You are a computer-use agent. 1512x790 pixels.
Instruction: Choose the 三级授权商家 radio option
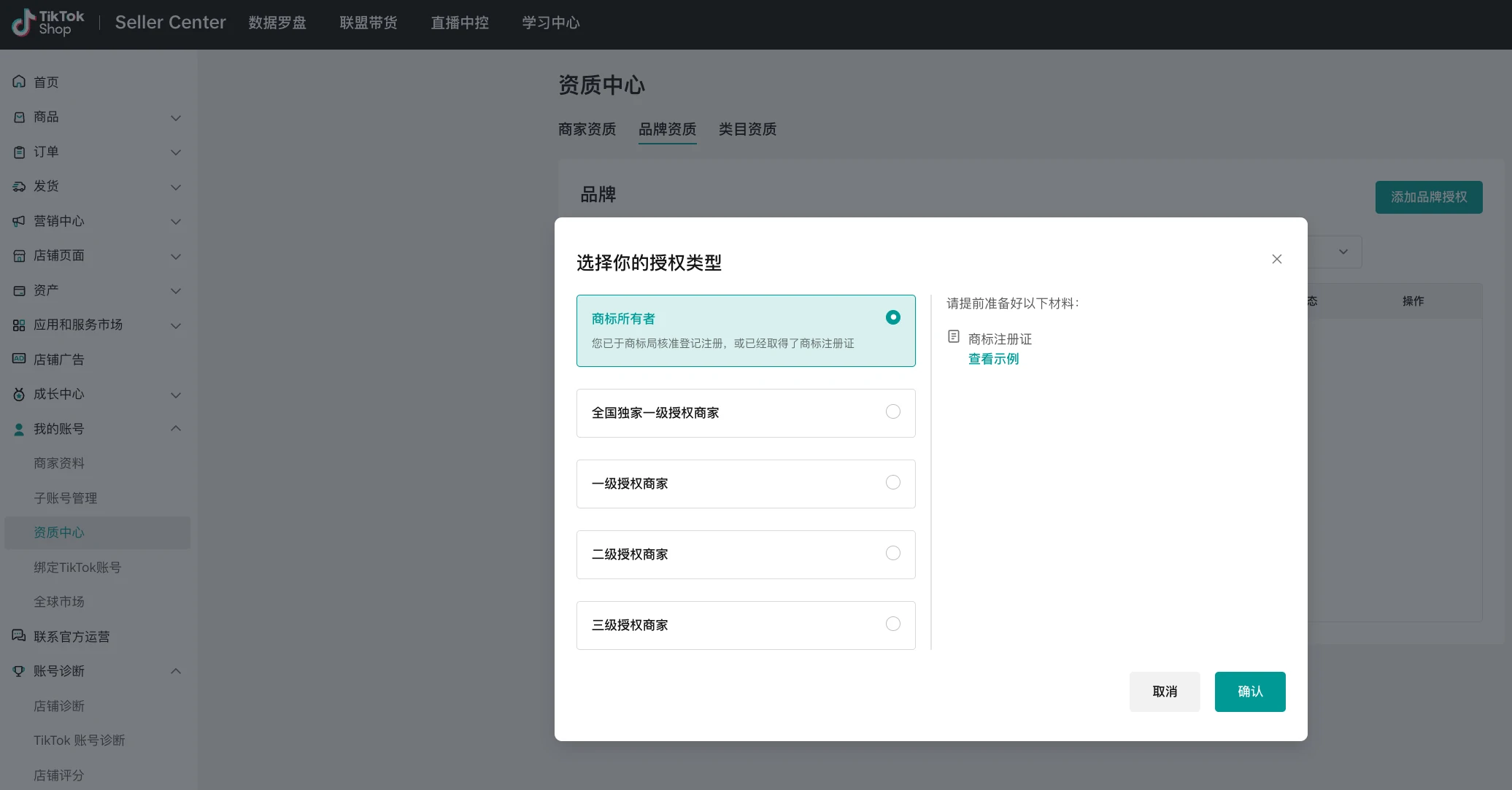(892, 624)
